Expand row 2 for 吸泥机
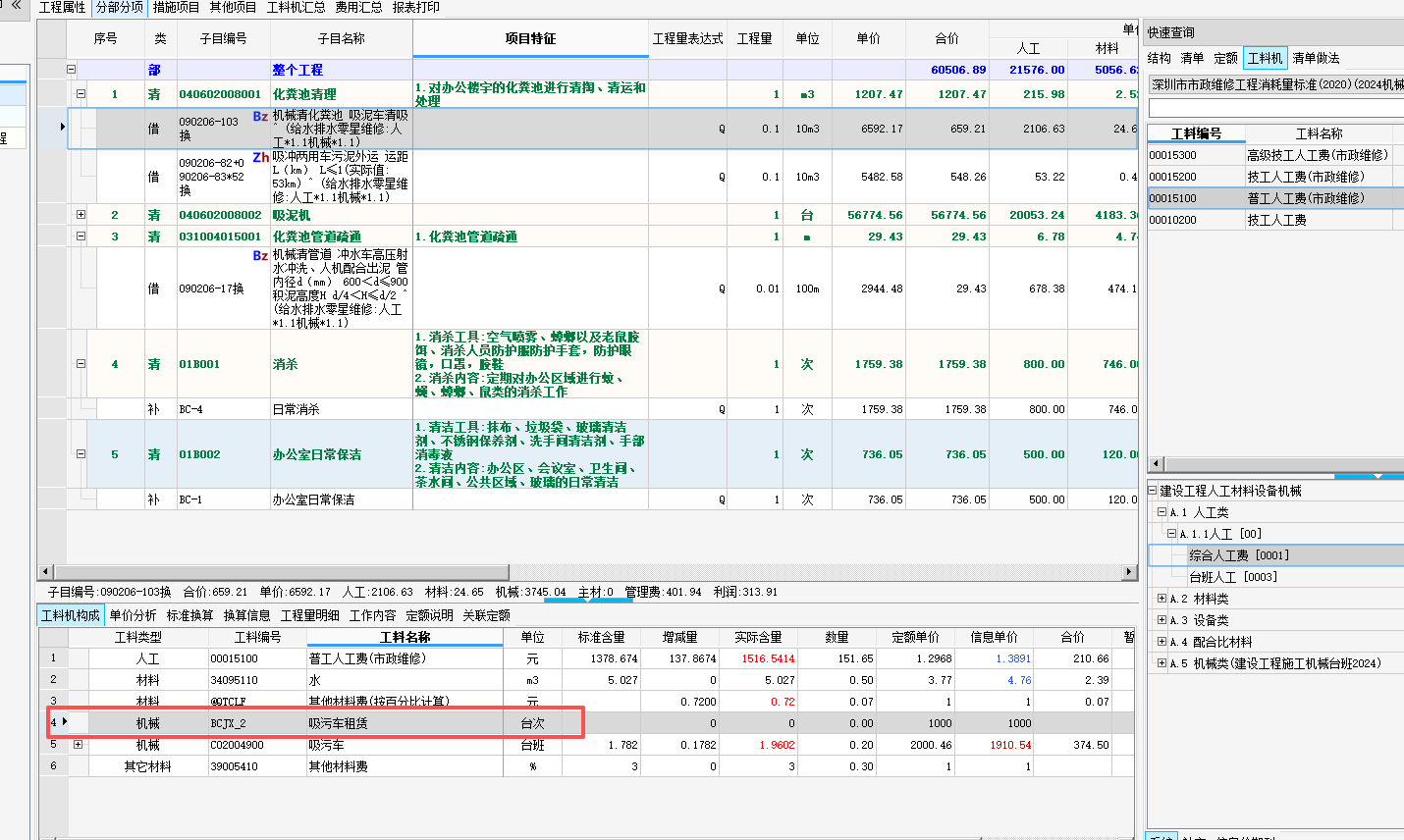Image resolution: width=1404 pixels, height=840 pixels. pyautogui.click(x=81, y=214)
